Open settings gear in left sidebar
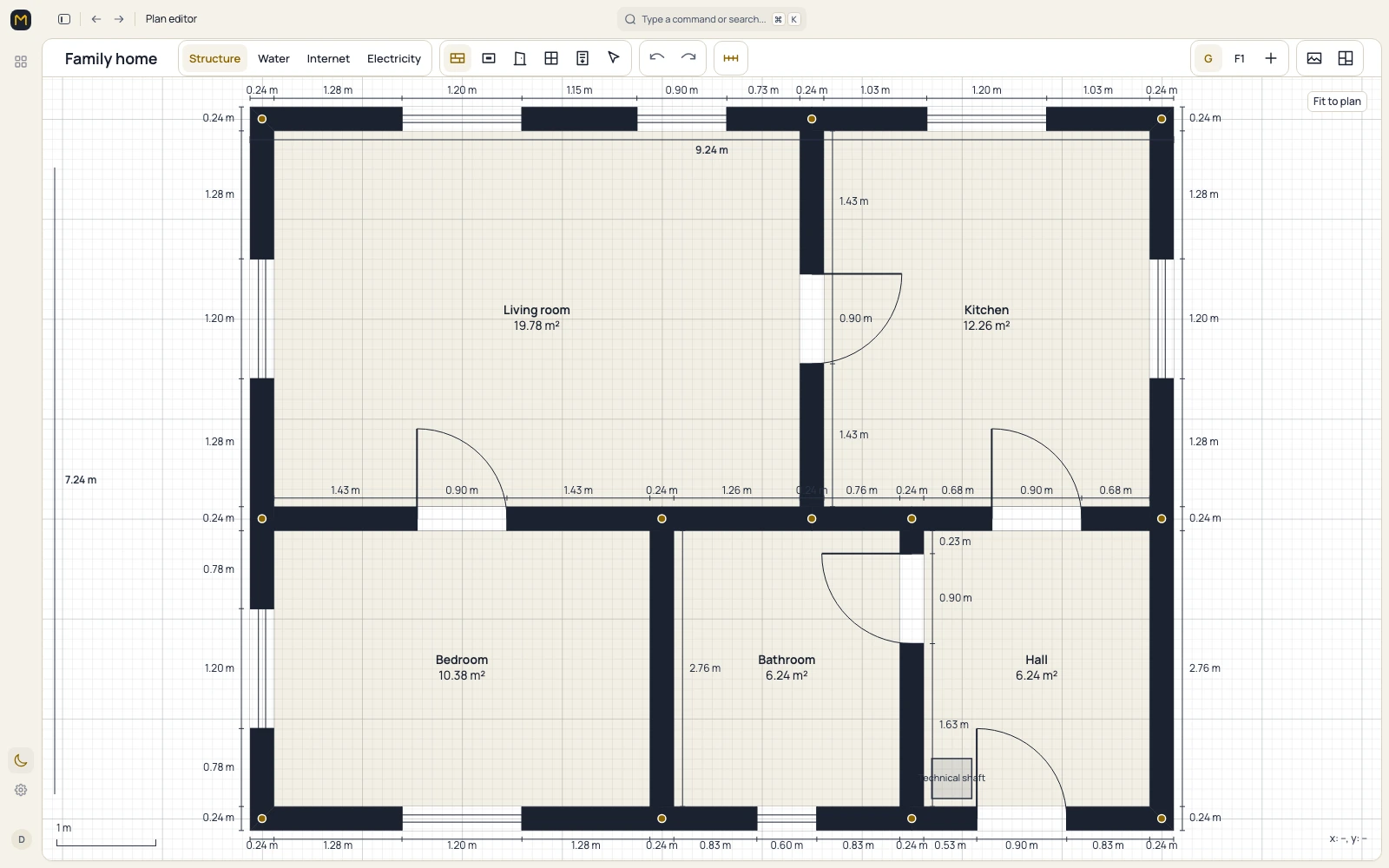 click(x=21, y=790)
